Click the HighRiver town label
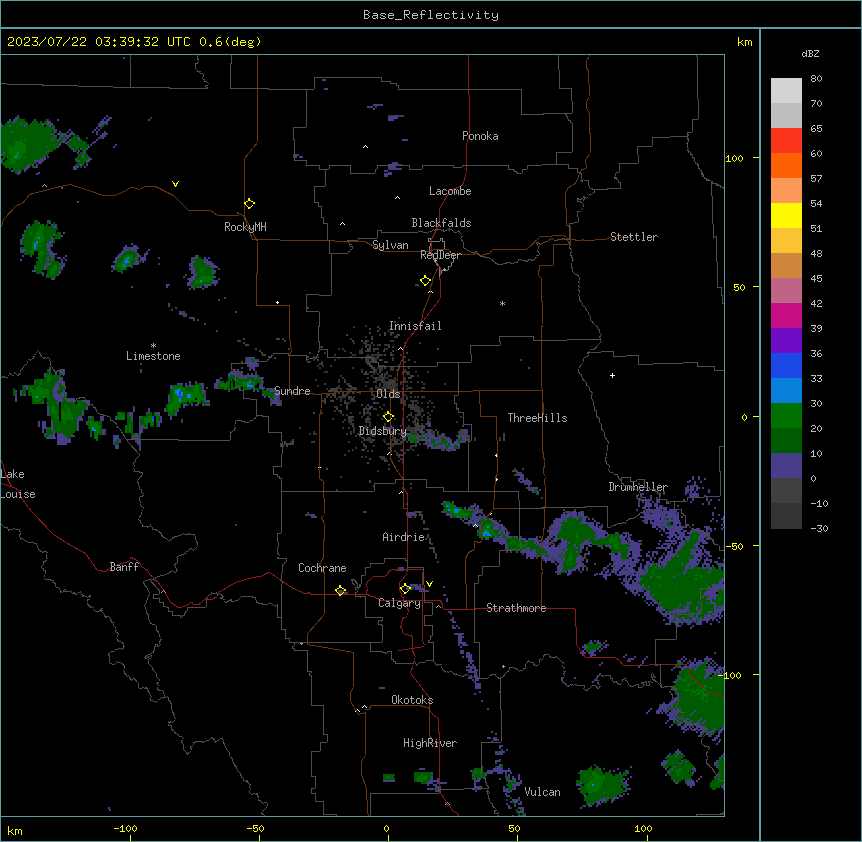 [x=430, y=743]
